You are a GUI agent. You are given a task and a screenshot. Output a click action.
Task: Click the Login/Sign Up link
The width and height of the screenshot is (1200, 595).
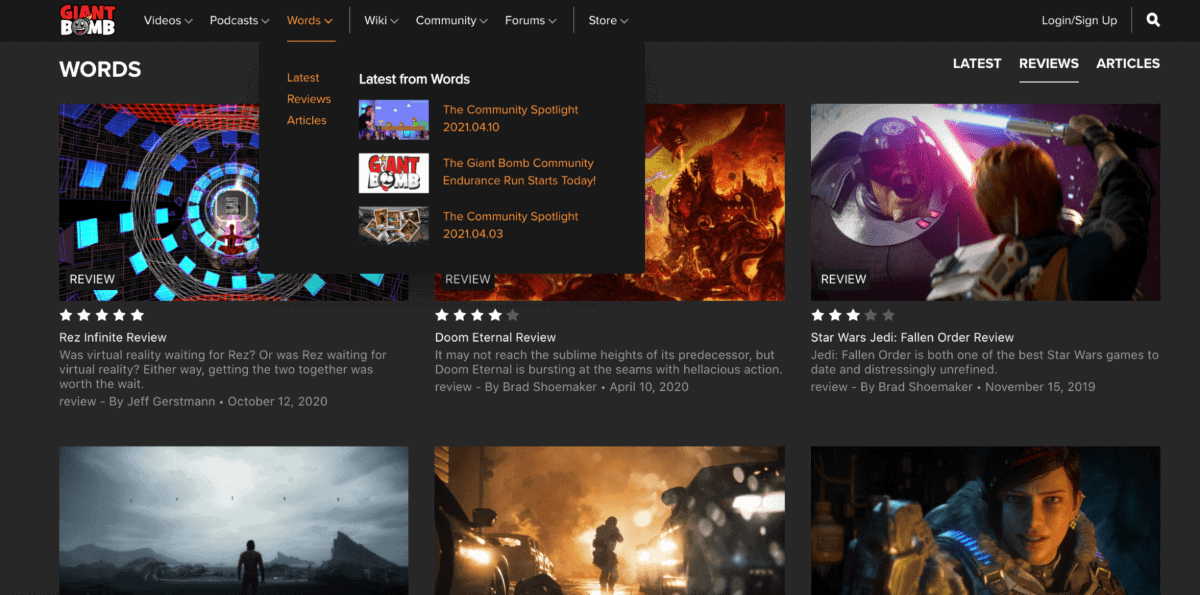(1078, 19)
